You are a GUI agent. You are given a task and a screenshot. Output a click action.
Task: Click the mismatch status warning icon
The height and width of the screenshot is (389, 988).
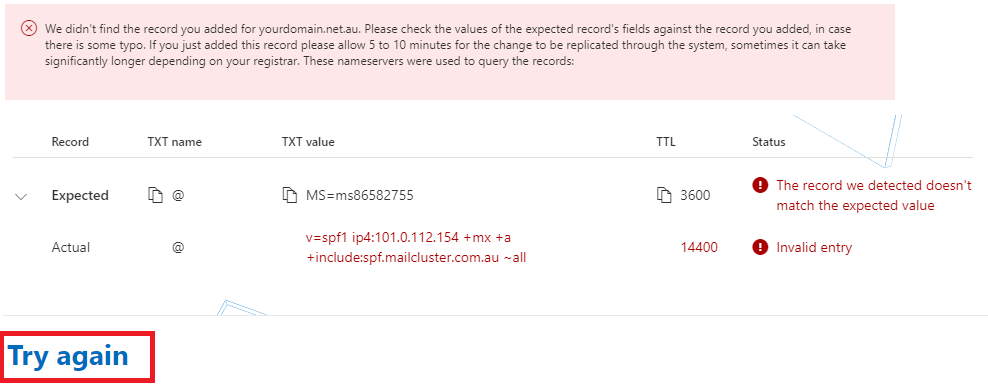click(761, 185)
